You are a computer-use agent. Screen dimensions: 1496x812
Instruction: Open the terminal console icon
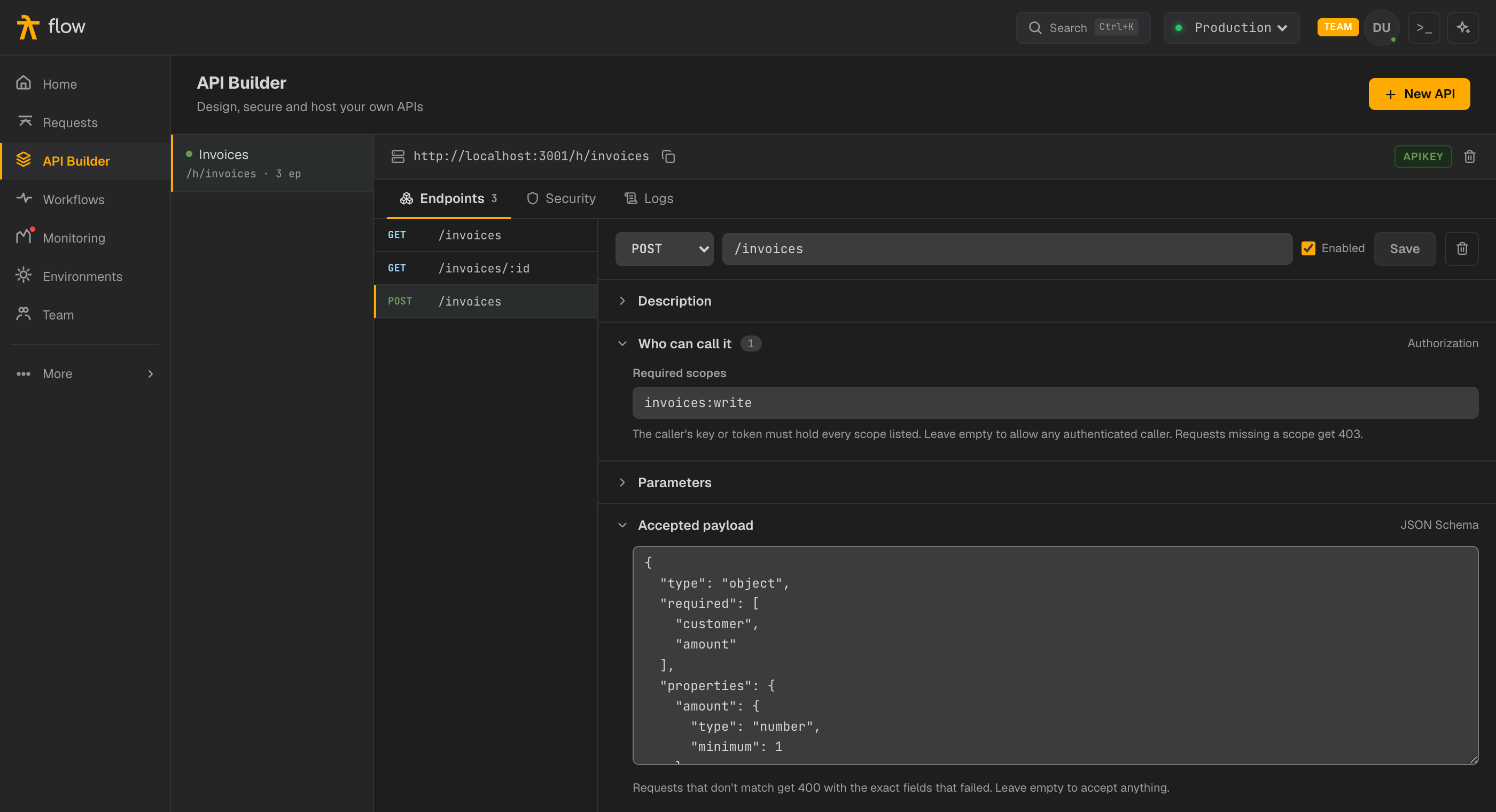1423,27
